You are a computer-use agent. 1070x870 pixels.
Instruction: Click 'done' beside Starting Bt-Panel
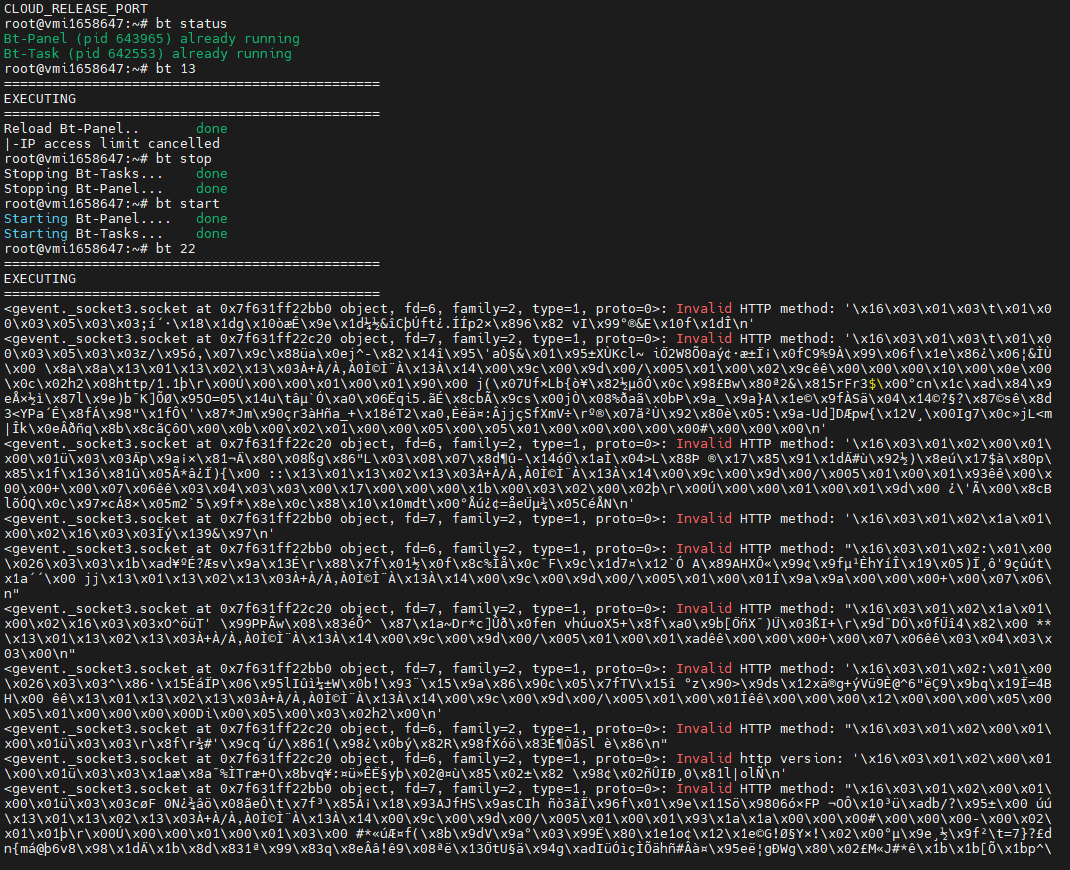point(212,219)
